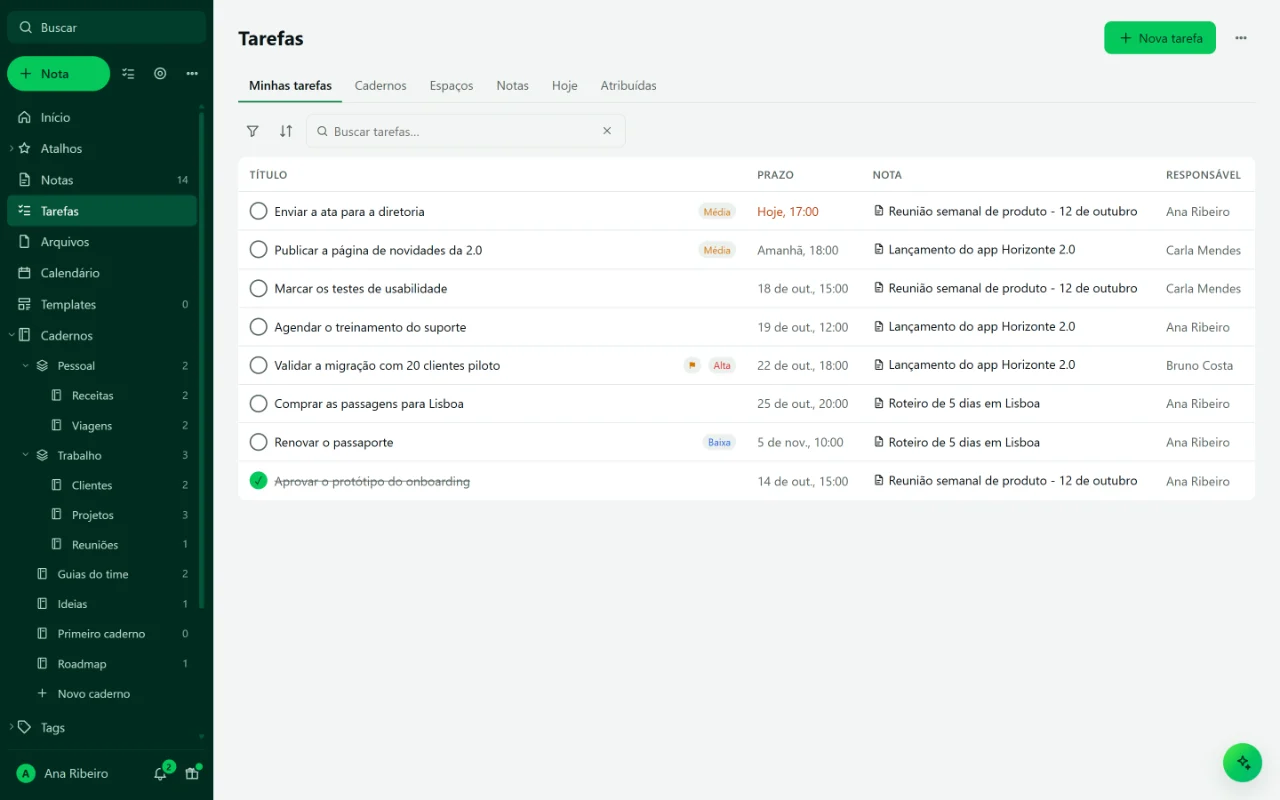The image size is (1280, 800).
Task: Switch to the Espaços tab
Action: click(451, 86)
